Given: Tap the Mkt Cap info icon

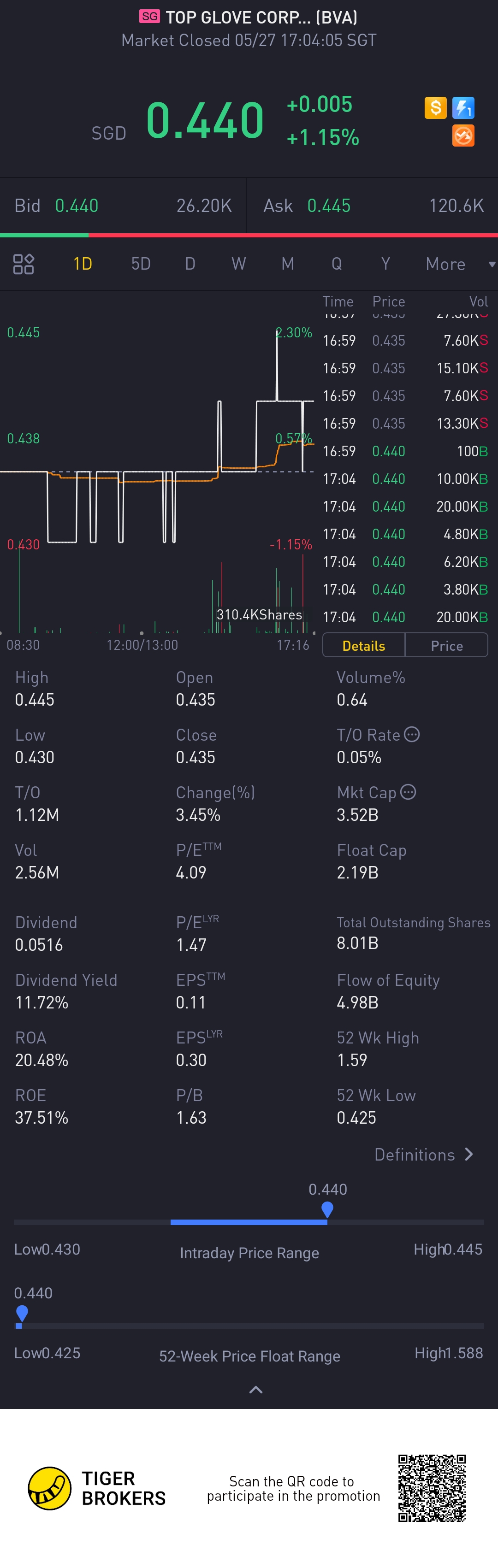Looking at the screenshot, I should click(409, 792).
